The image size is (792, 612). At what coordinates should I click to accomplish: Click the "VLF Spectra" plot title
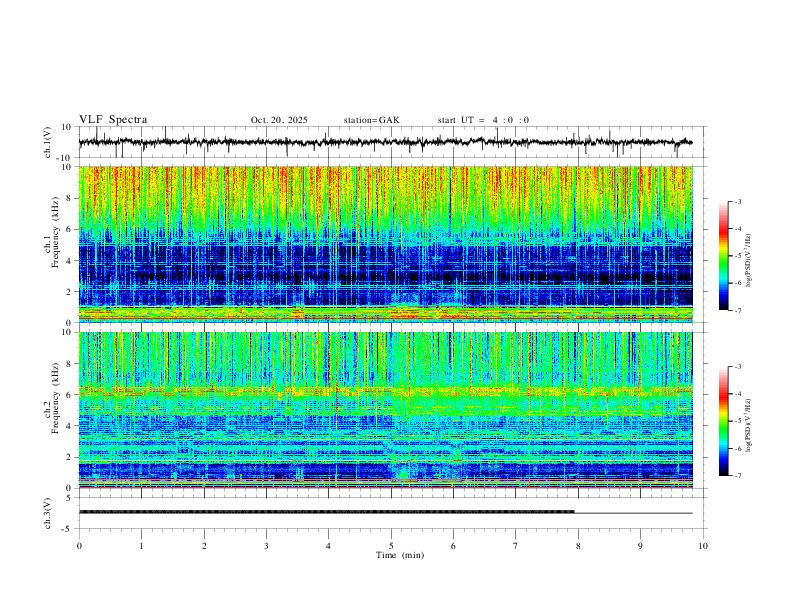click(x=113, y=120)
